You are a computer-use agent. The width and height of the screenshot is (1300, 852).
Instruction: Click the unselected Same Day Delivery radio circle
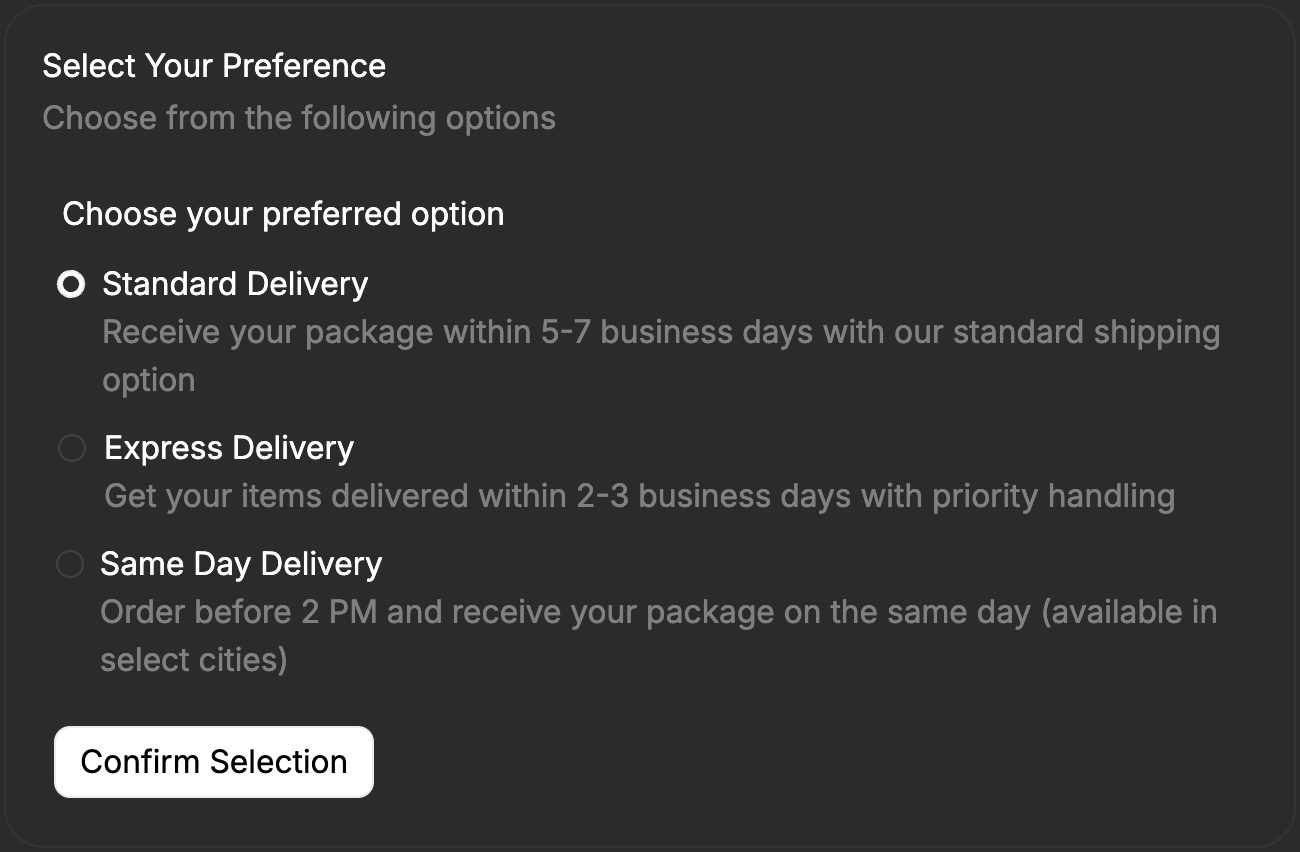(x=71, y=564)
